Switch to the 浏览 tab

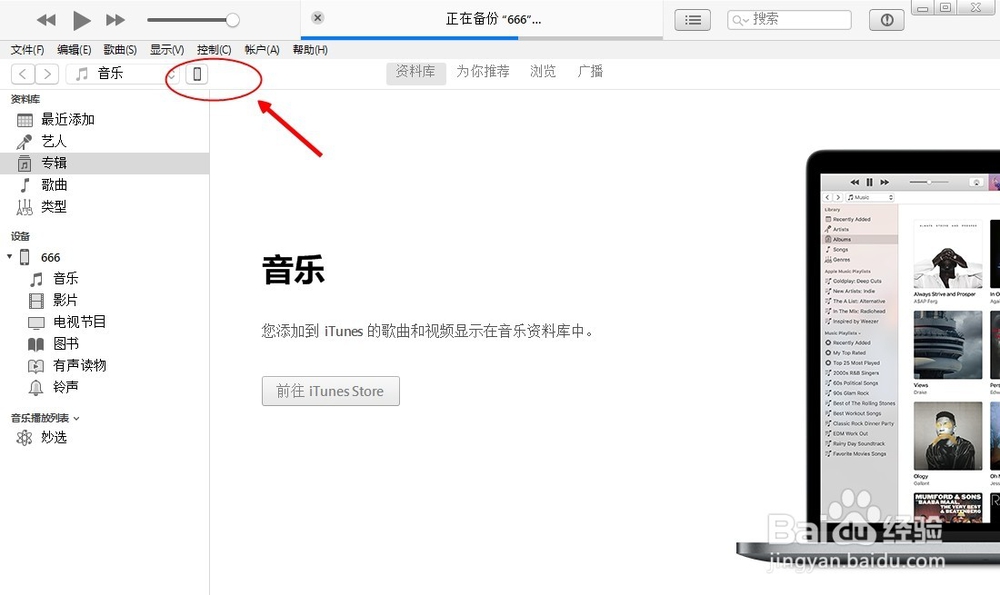tap(543, 71)
